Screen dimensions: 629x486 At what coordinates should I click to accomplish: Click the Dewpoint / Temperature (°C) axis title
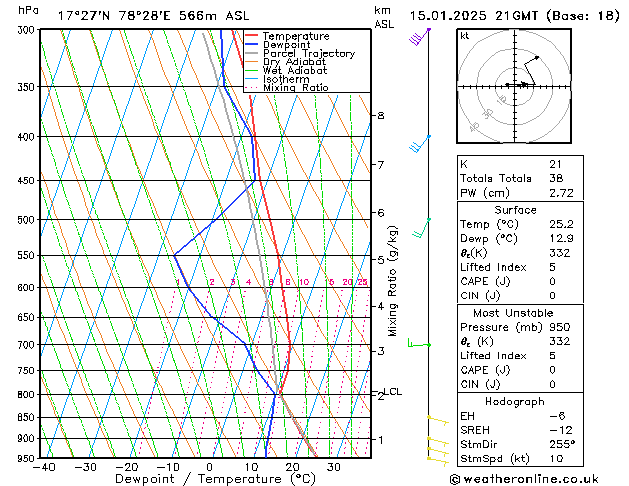coord(215,479)
